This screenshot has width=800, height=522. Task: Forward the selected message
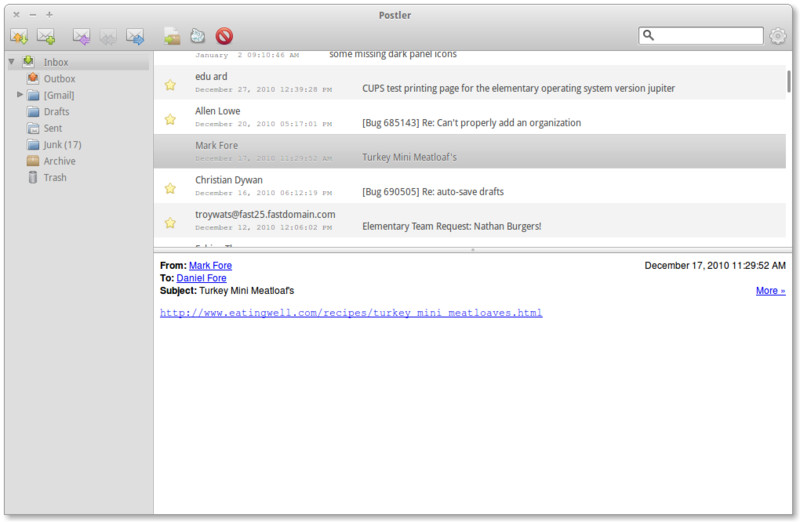tap(135, 36)
